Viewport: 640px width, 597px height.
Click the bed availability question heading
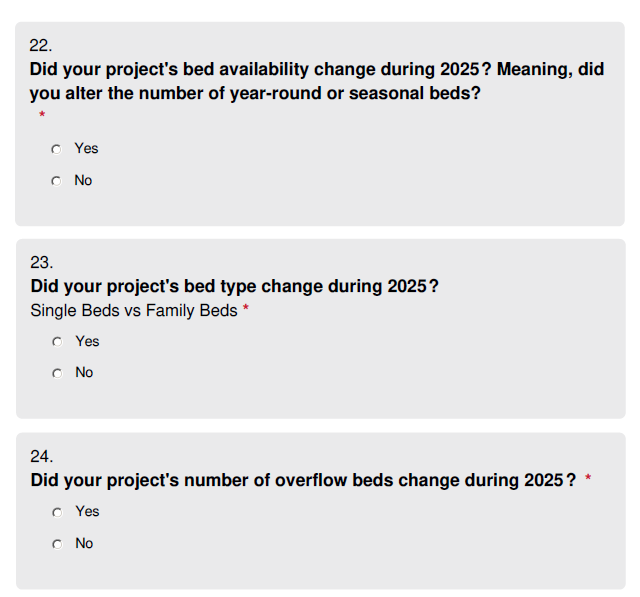point(316,82)
